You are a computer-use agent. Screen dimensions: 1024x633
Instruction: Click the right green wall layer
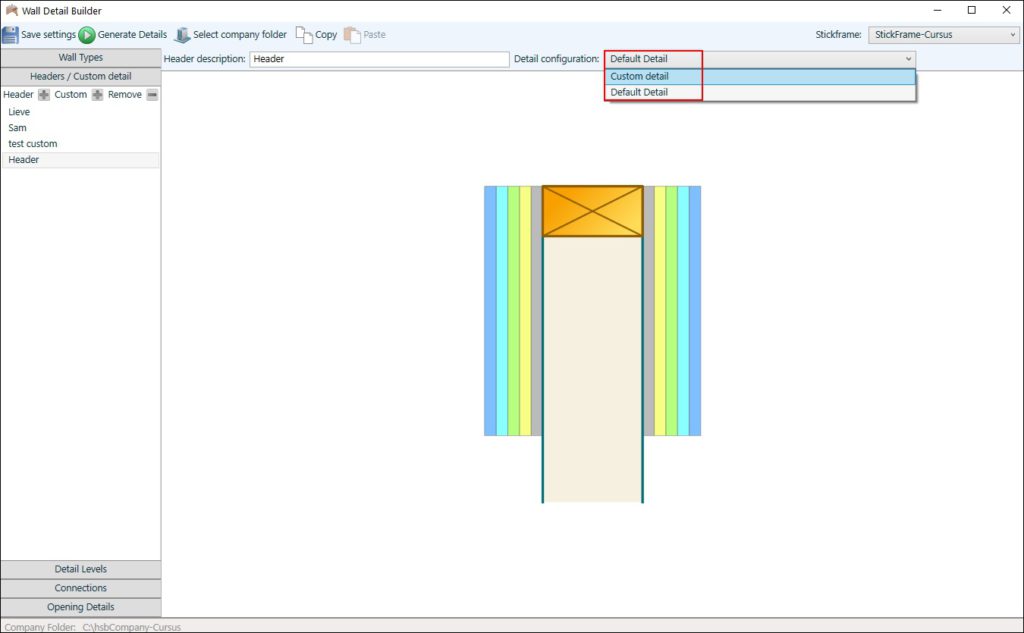pos(671,311)
